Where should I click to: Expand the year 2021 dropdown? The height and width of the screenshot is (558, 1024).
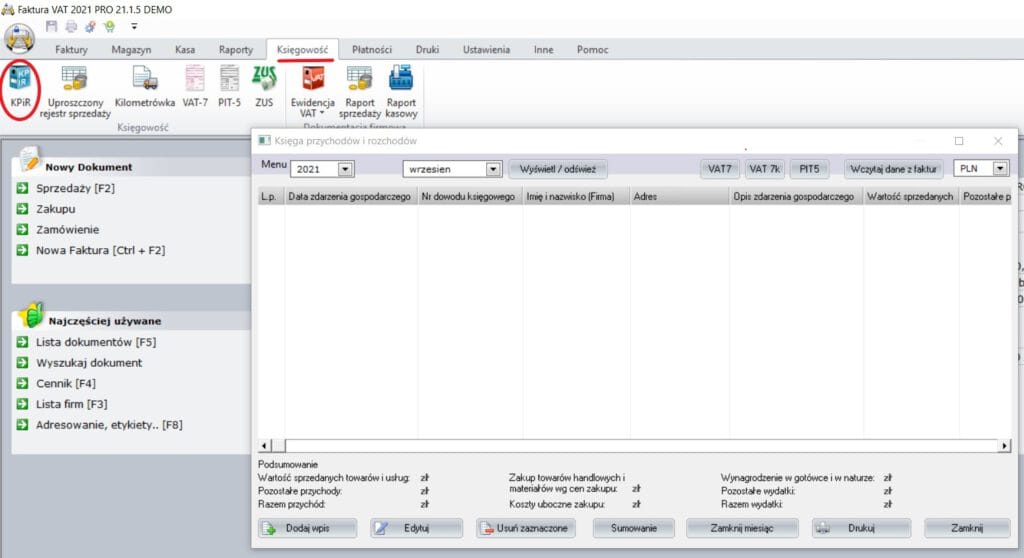tap(344, 170)
